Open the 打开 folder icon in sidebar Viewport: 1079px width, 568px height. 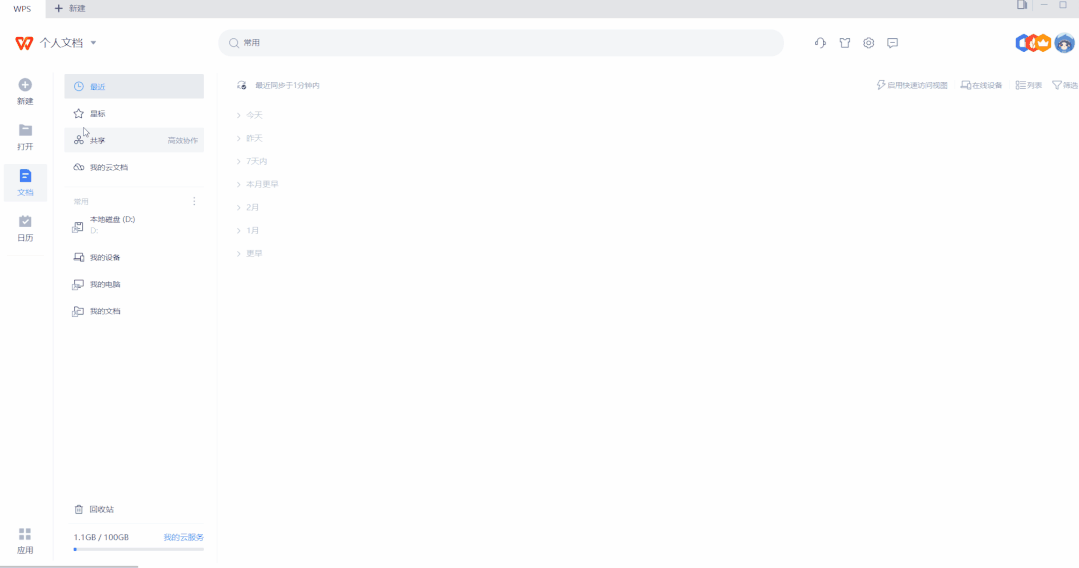pyautogui.click(x=25, y=130)
